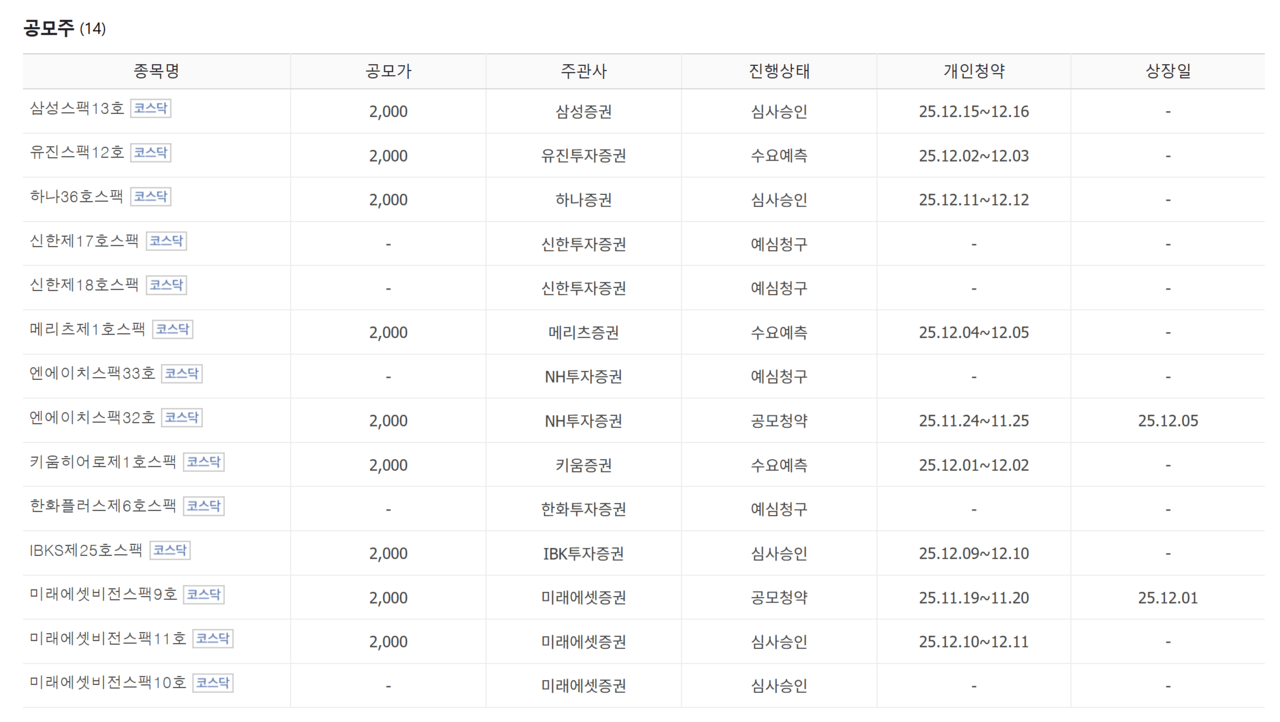
Task: Click the 코스닥 badge beside 엔에이치스팩33호
Action: pyautogui.click(x=181, y=373)
